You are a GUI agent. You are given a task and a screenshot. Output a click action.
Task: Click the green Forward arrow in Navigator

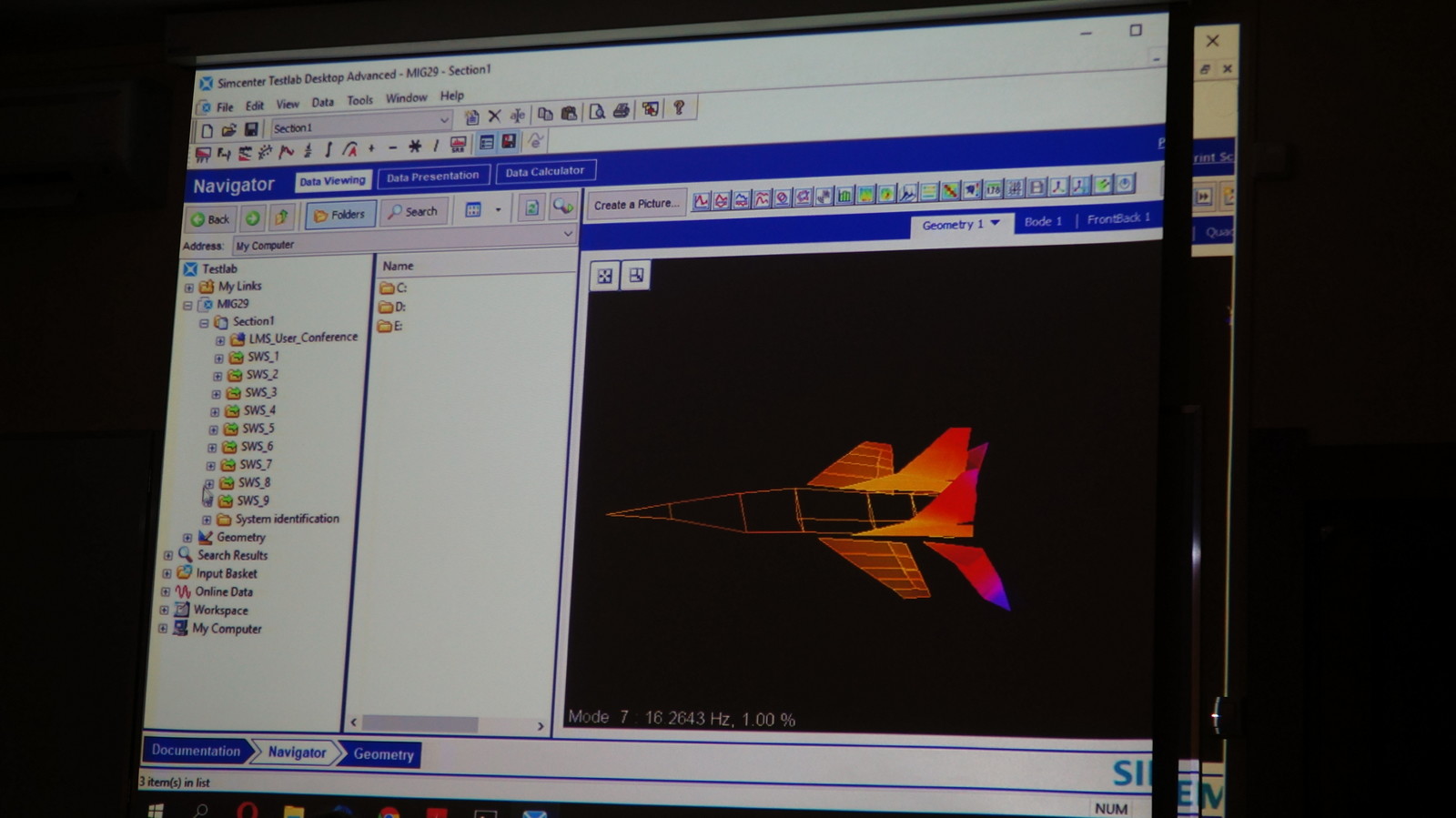(252, 218)
